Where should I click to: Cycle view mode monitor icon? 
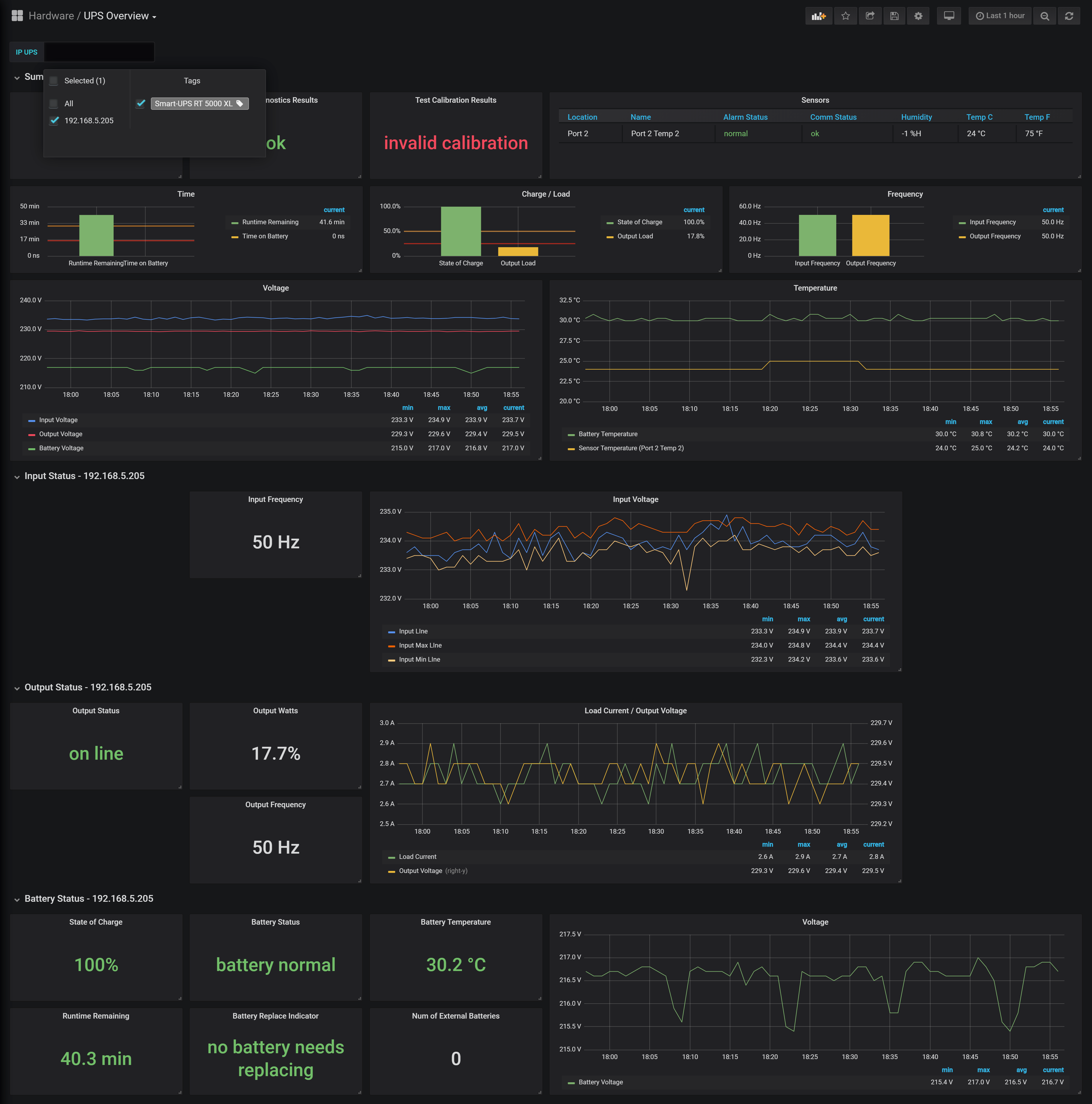coord(948,16)
